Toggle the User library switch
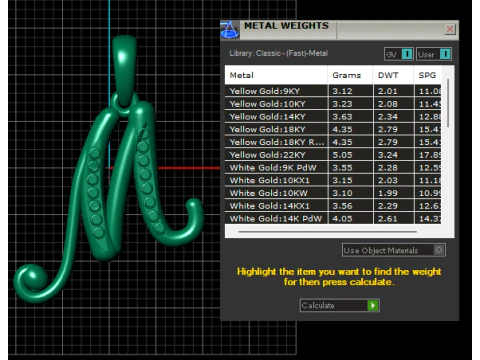Screen dimensions: 480x360 coord(434,54)
